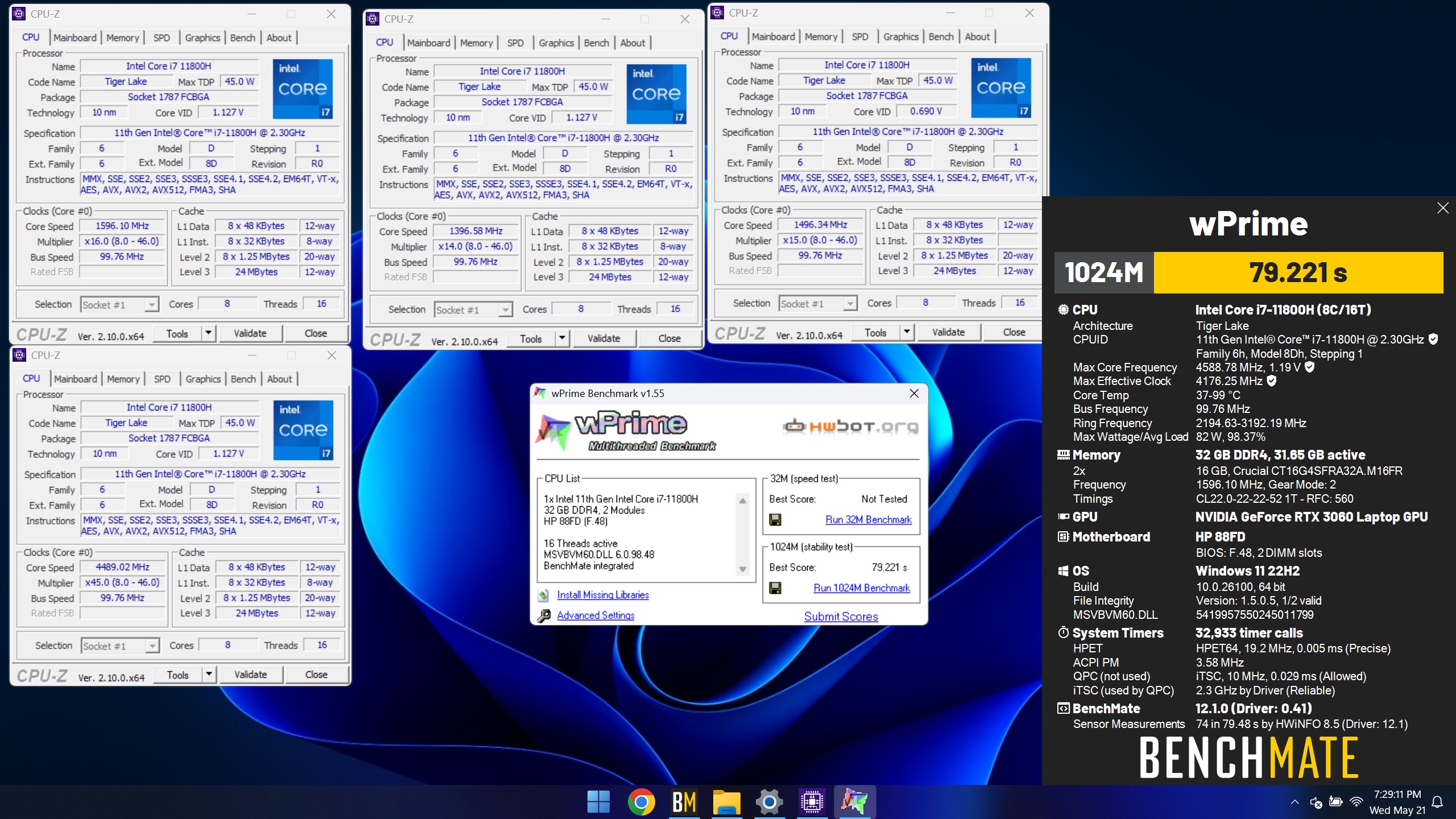Open the About tab in the 1496.34 MHz CPU-Z
The height and width of the screenshot is (819, 1456).
coord(977,36)
